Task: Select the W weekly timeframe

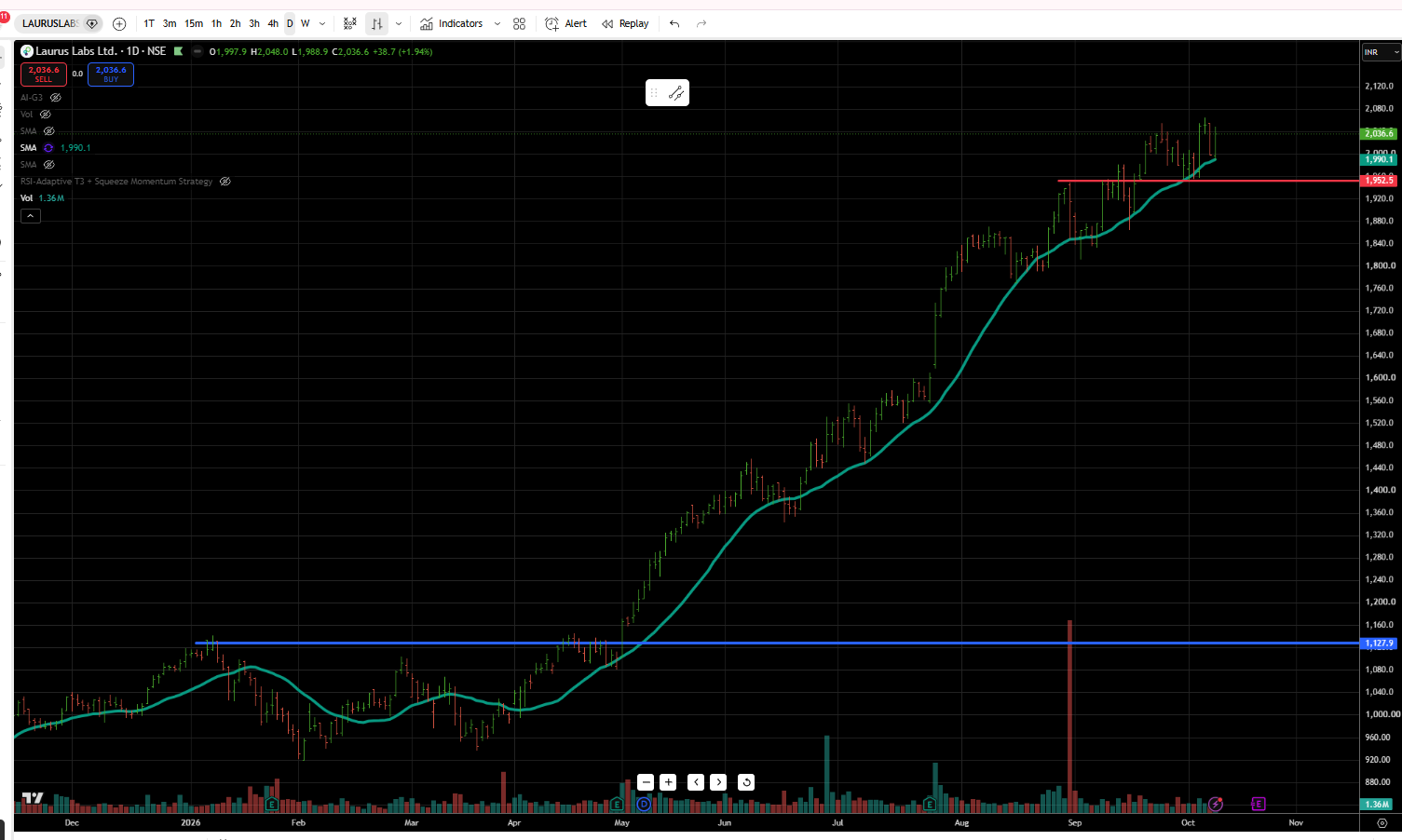Action: 306,23
